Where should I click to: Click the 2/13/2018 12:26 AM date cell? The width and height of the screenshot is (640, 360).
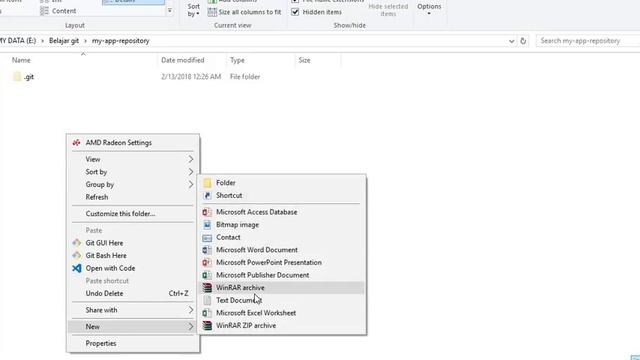click(x=191, y=77)
